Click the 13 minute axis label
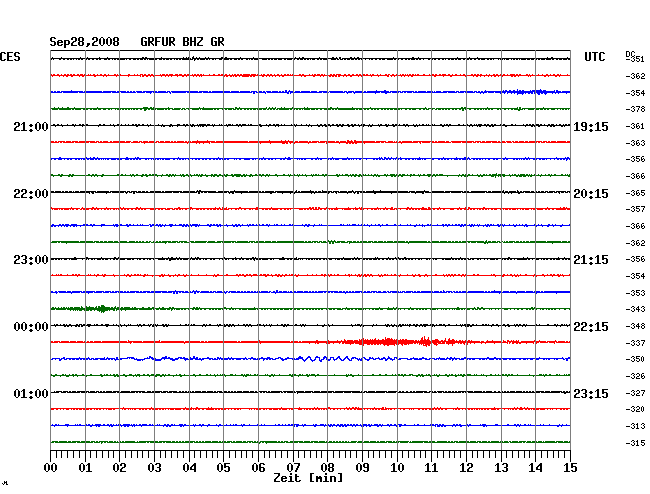The height and width of the screenshot is (494, 650). 501,467
